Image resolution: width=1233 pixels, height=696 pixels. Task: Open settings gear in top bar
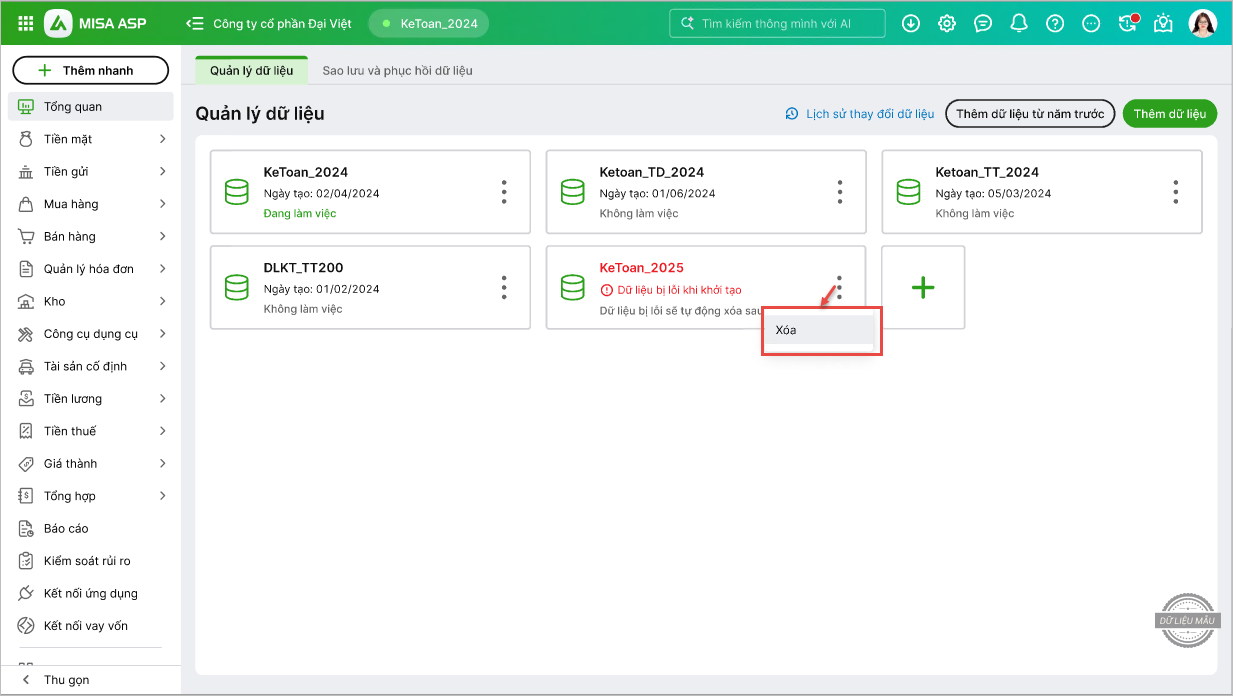click(x=946, y=23)
